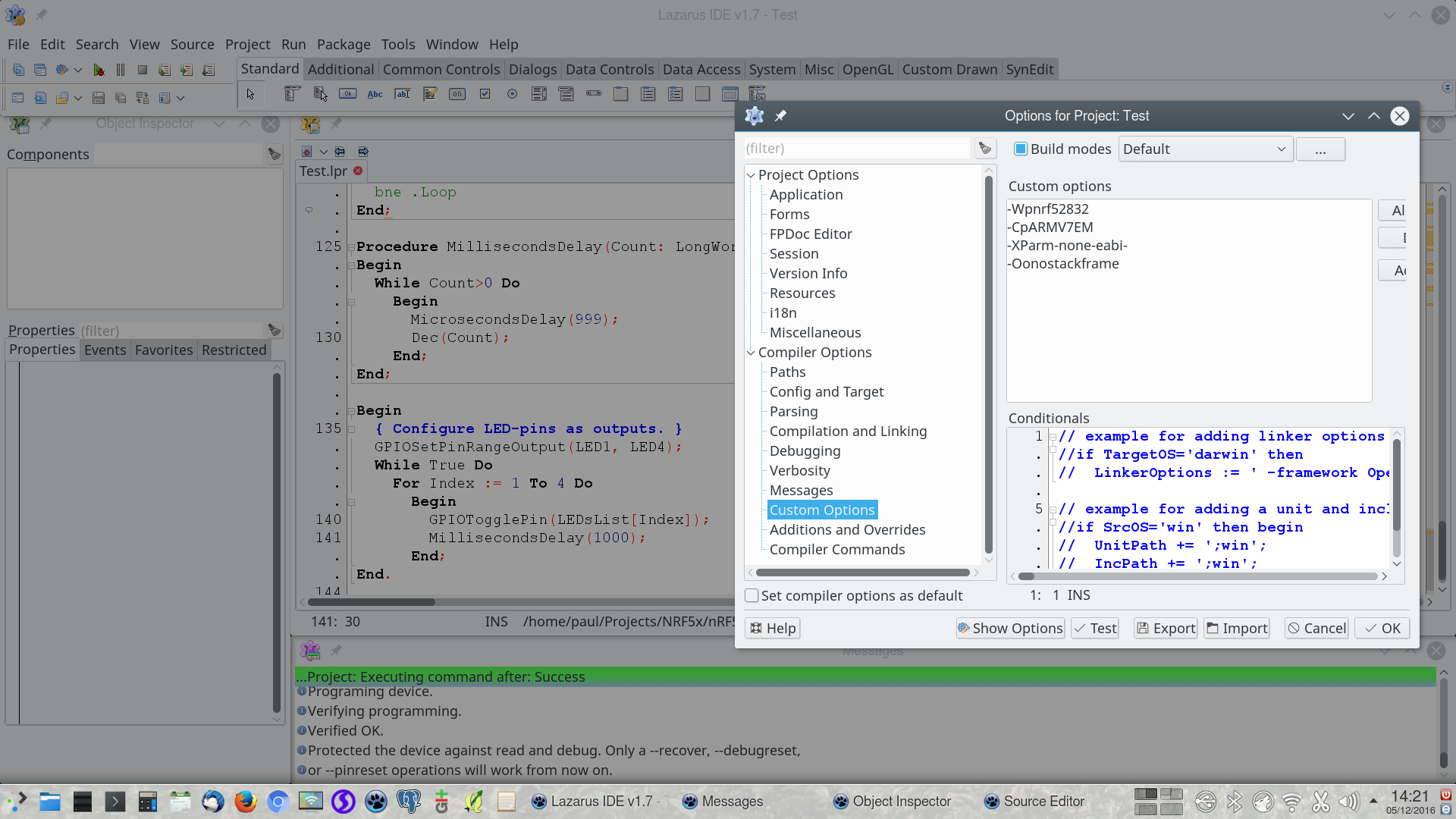This screenshot has height=819, width=1456.
Task: Collapse the MillisecondsDelay procedure fold marker
Action: pyautogui.click(x=351, y=247)
